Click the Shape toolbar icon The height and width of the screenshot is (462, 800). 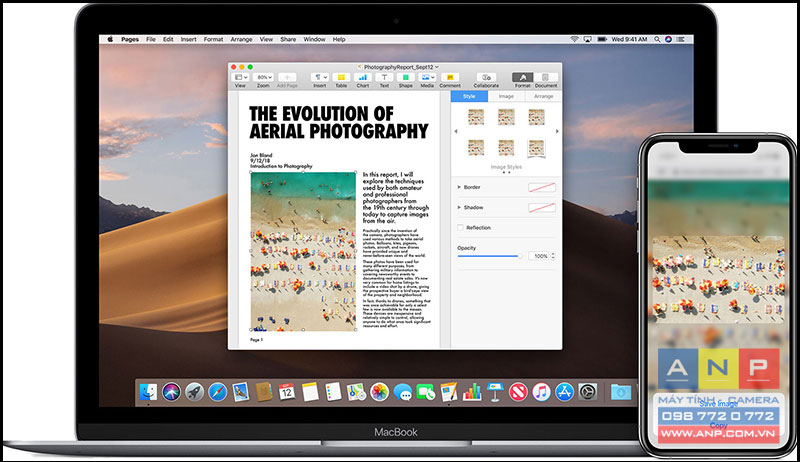[406, 78]
